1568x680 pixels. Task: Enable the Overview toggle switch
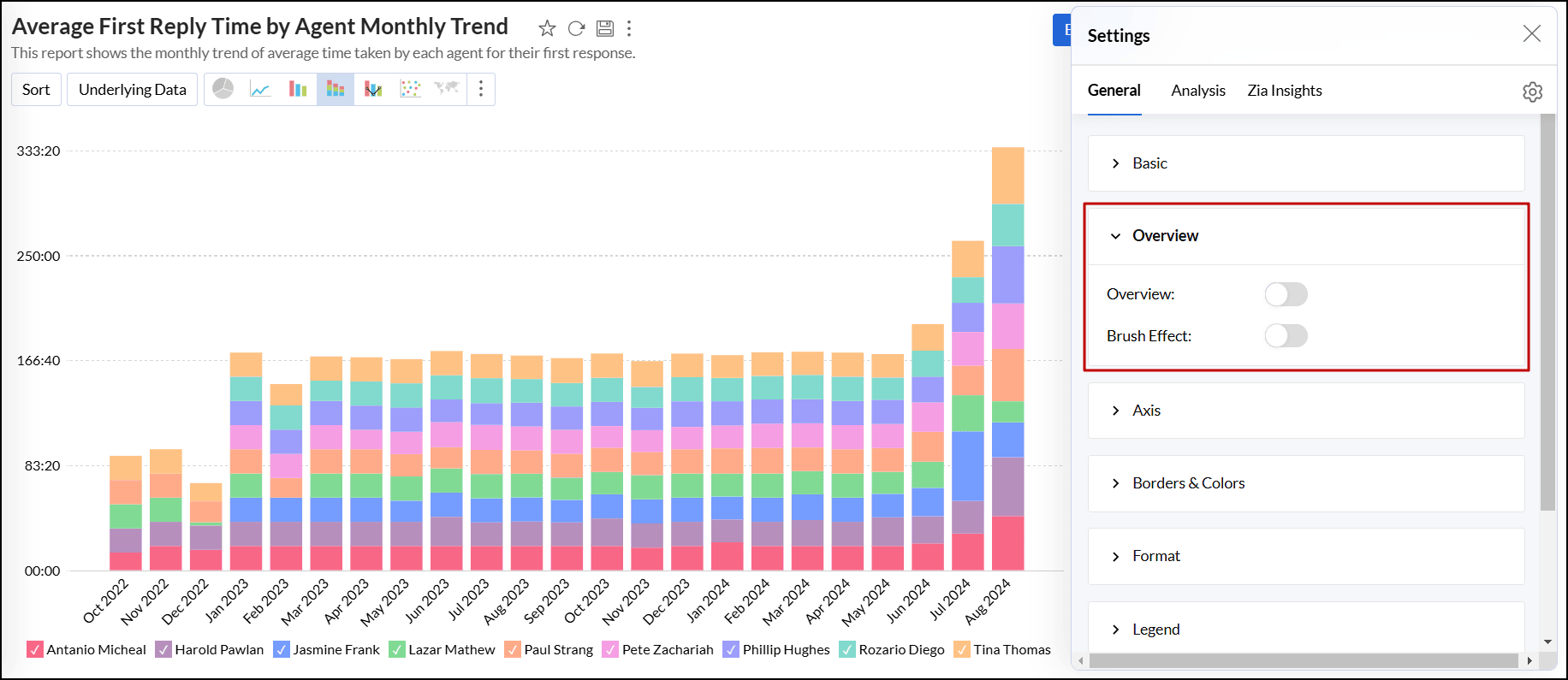[1286, 294]
